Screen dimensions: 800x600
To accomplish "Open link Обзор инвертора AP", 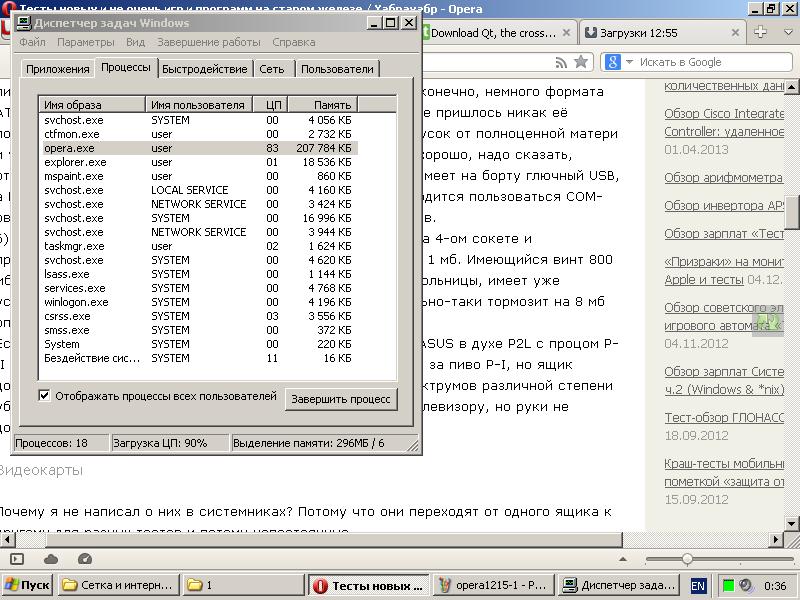I will pyautogui.click(x=723, y=206).
